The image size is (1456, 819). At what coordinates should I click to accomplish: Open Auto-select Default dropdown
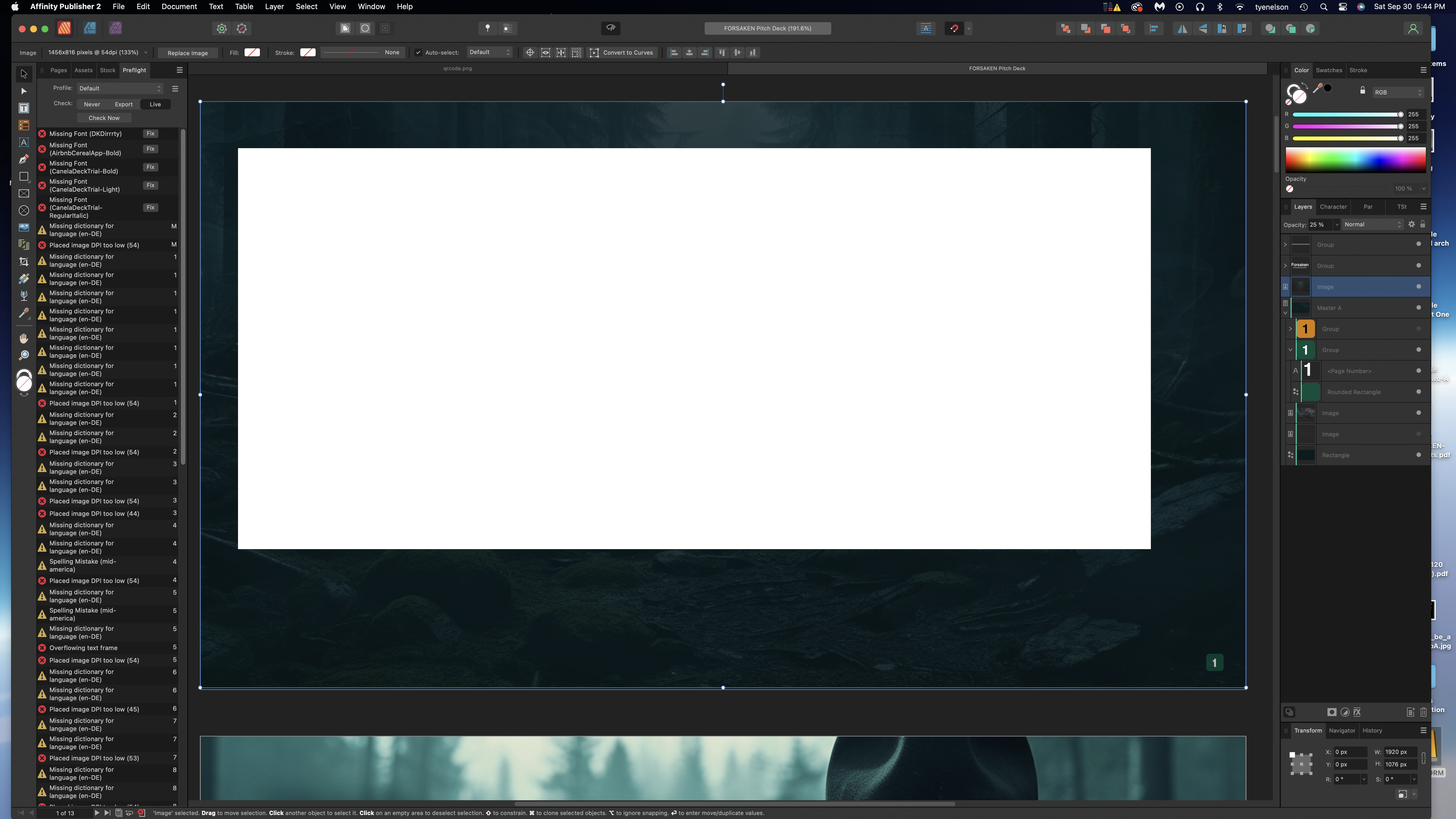489,53
